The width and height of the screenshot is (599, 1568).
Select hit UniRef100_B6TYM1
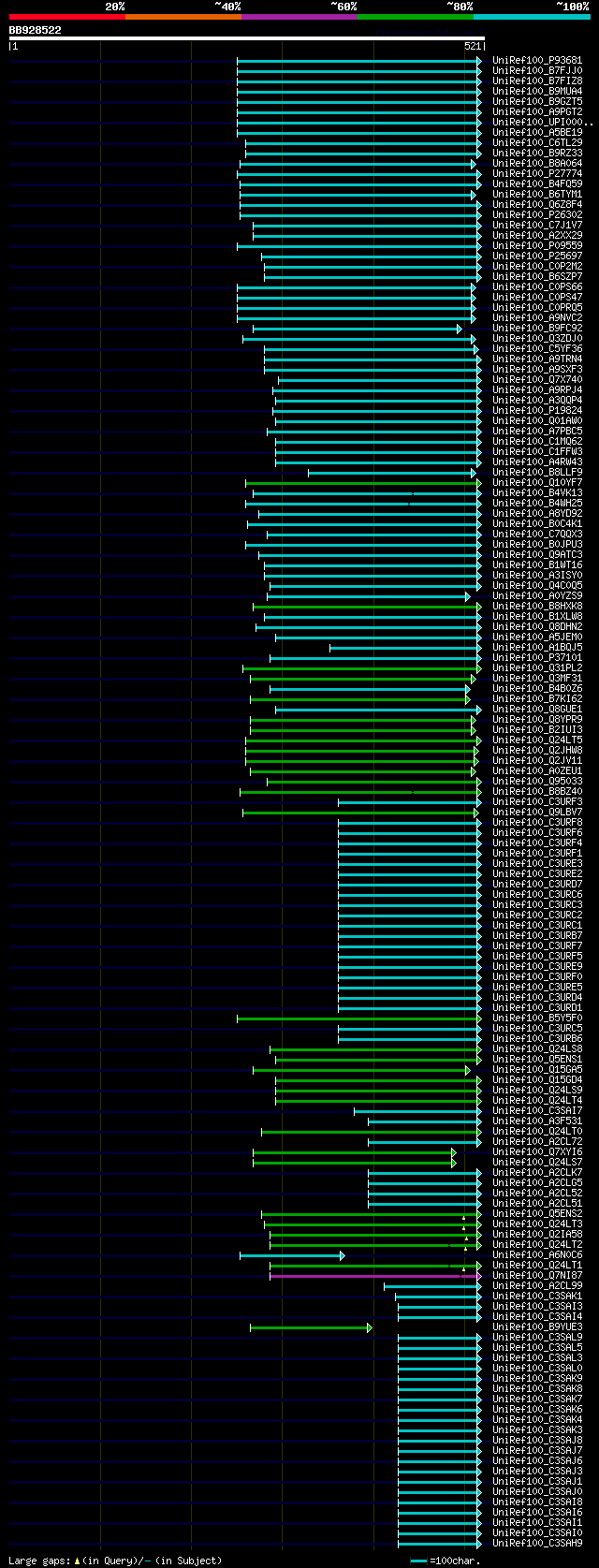[x=537, y=195]
